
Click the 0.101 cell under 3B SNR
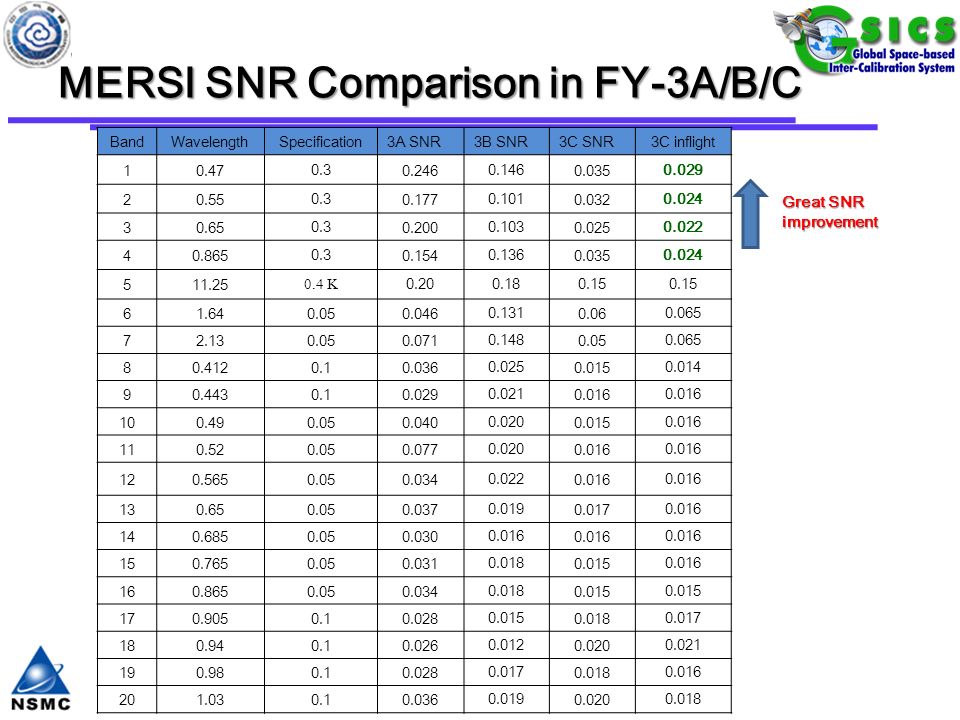pos(506,199)
